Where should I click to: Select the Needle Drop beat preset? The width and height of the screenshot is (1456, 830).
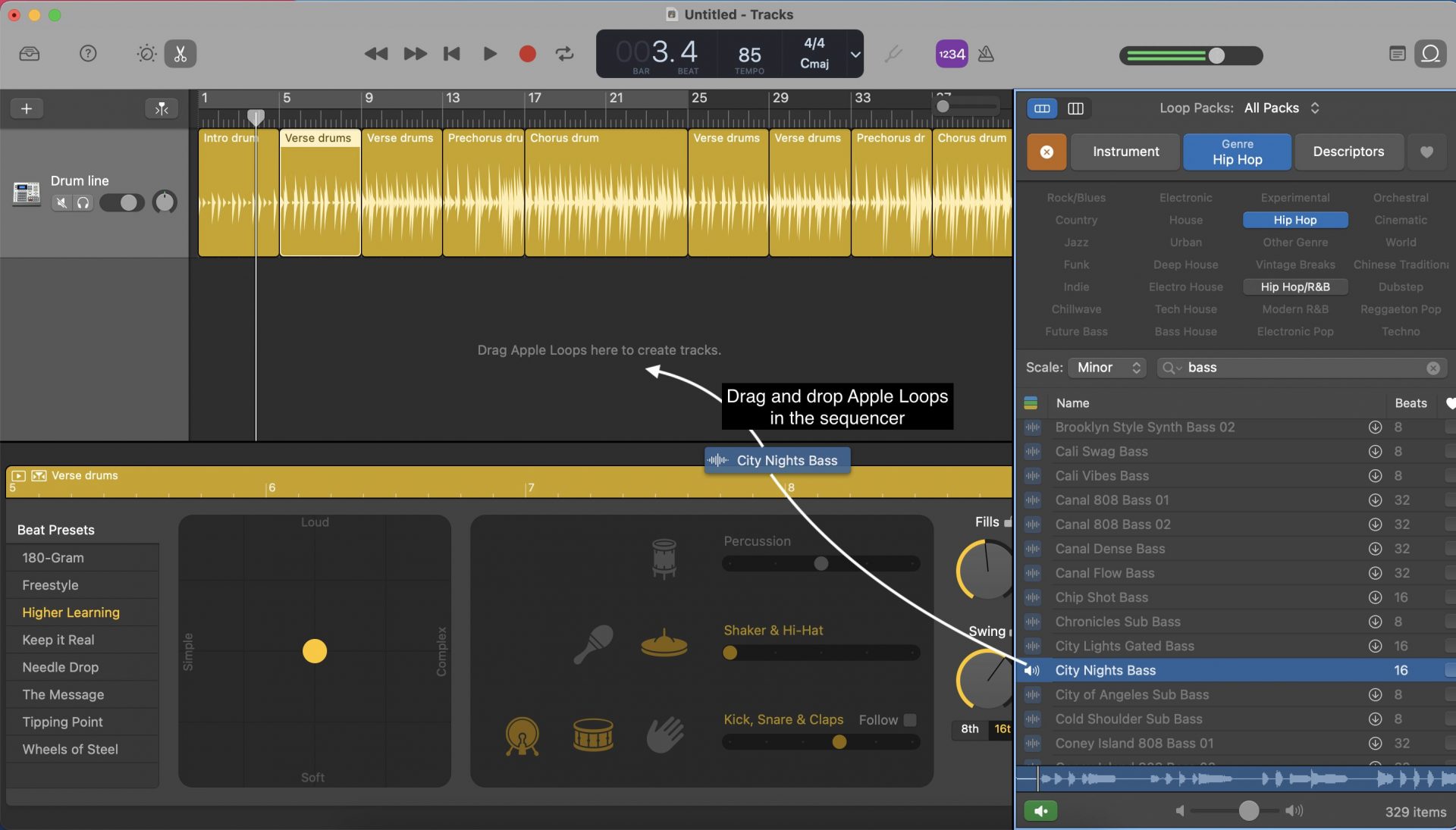pyautogui.click(x=61, y=668)
